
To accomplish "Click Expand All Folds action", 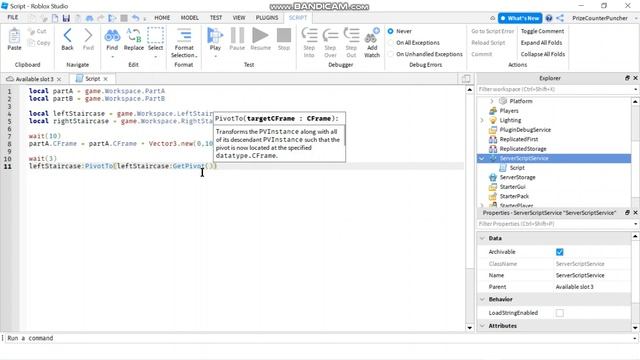I will coord(541,42).
